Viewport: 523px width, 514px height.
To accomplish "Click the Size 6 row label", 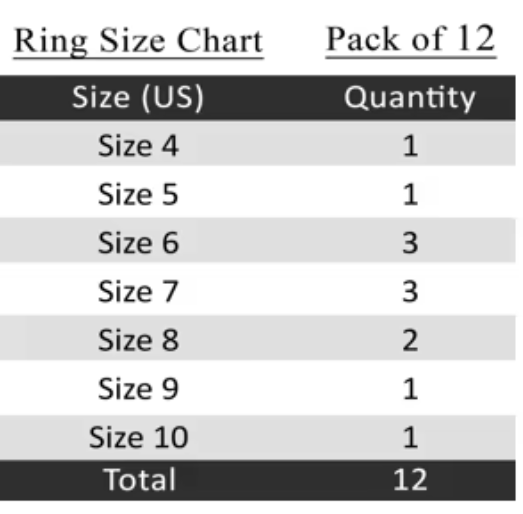I will (x=138, y=243).
